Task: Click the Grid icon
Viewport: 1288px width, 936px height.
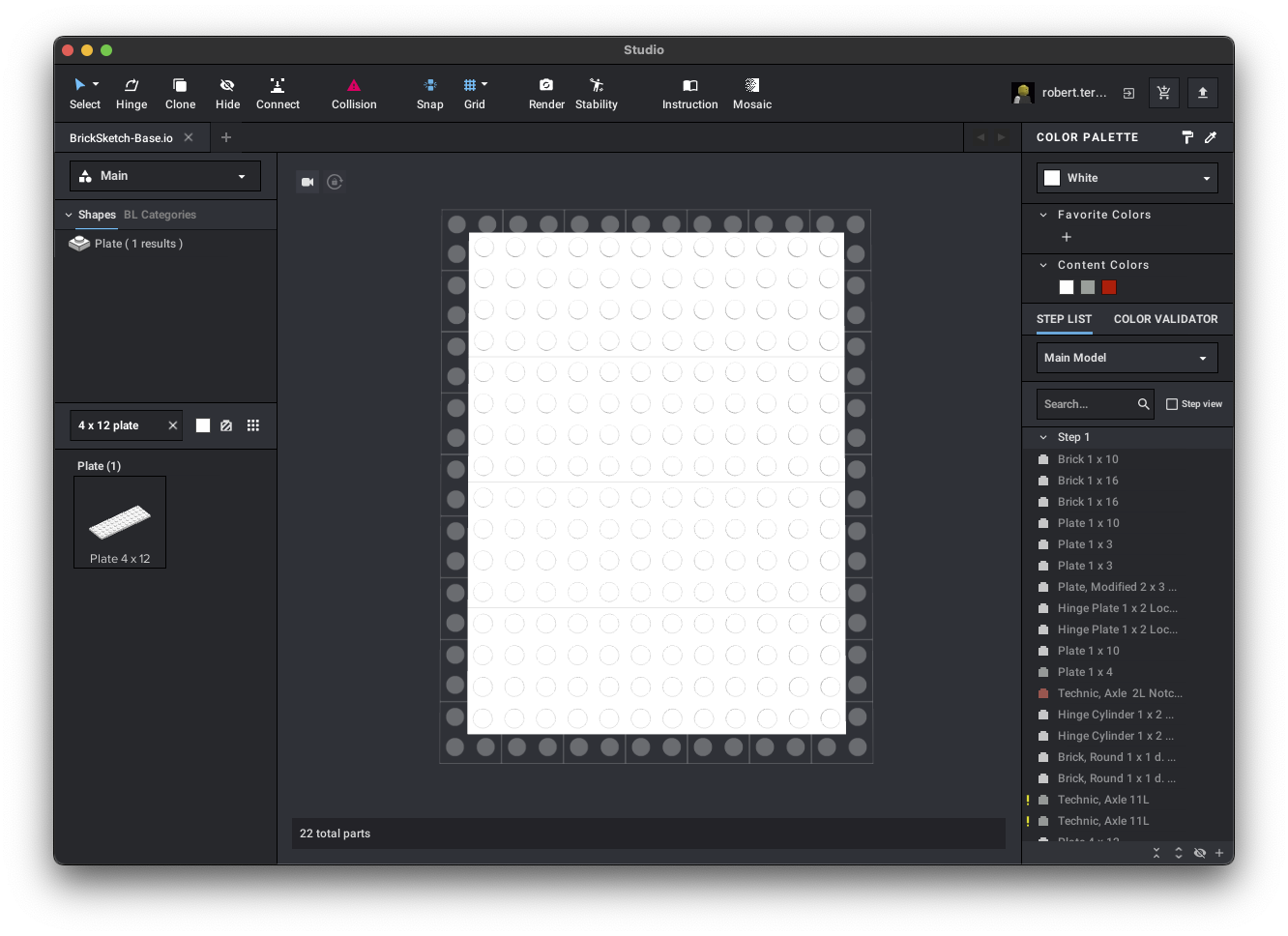Action: pos(470,85)
